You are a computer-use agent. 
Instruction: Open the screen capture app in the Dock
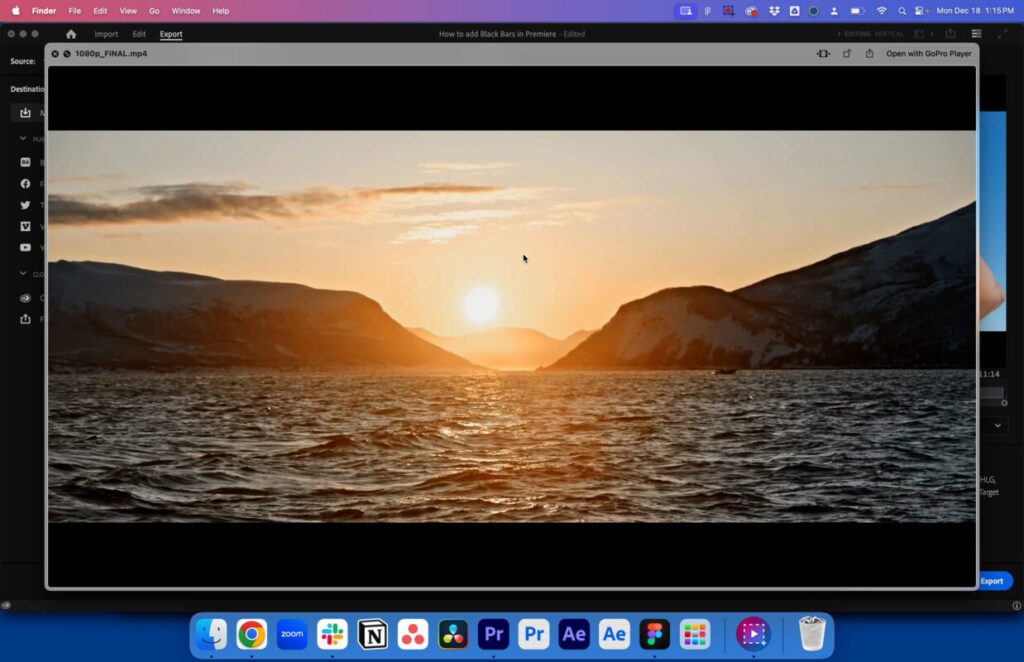click(754, 634)
